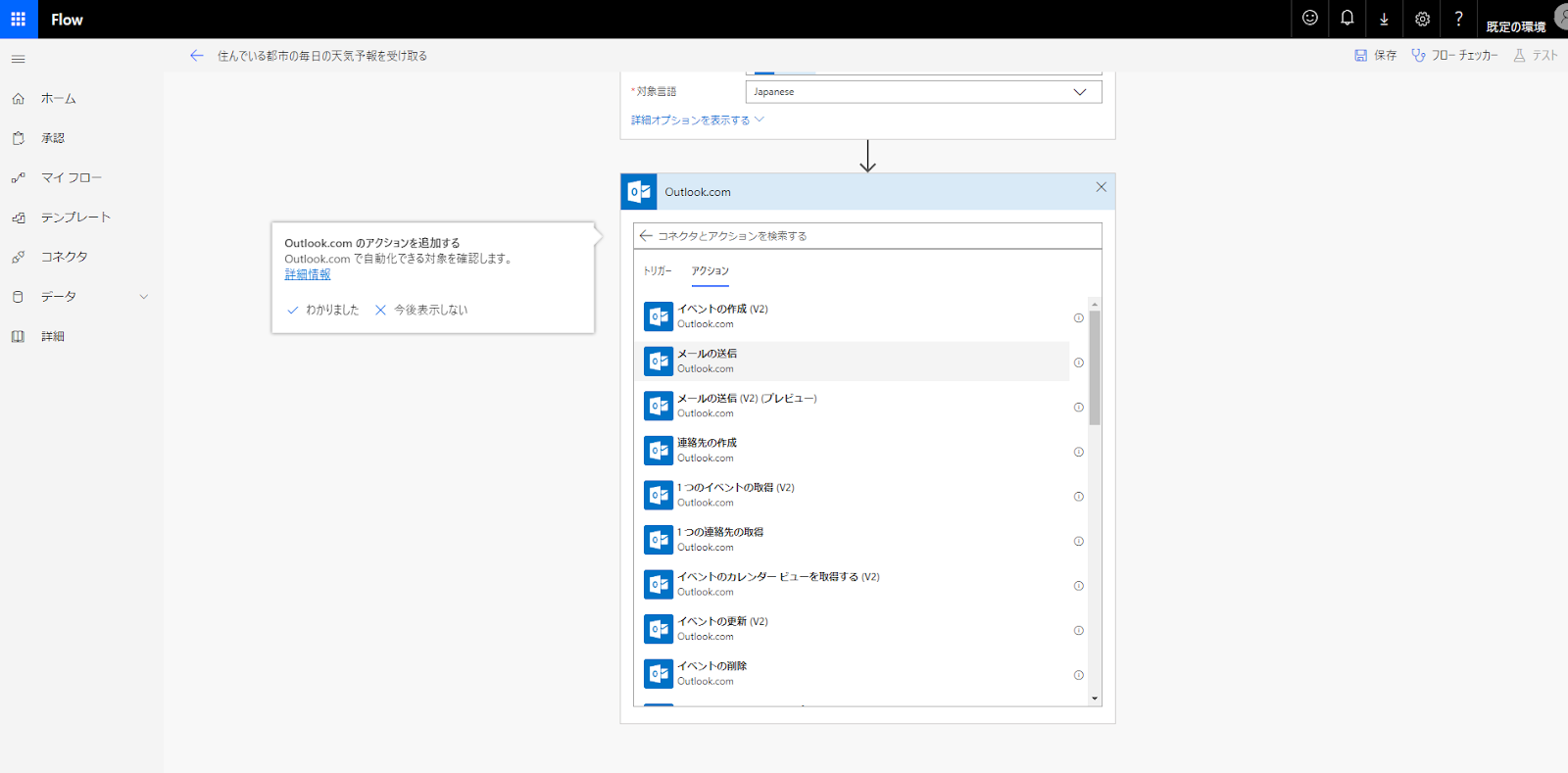Click the コネクタ icon in sidebar
Image resolution: width=1568 pixels, height=773 pixels.
tap(18, 257)
